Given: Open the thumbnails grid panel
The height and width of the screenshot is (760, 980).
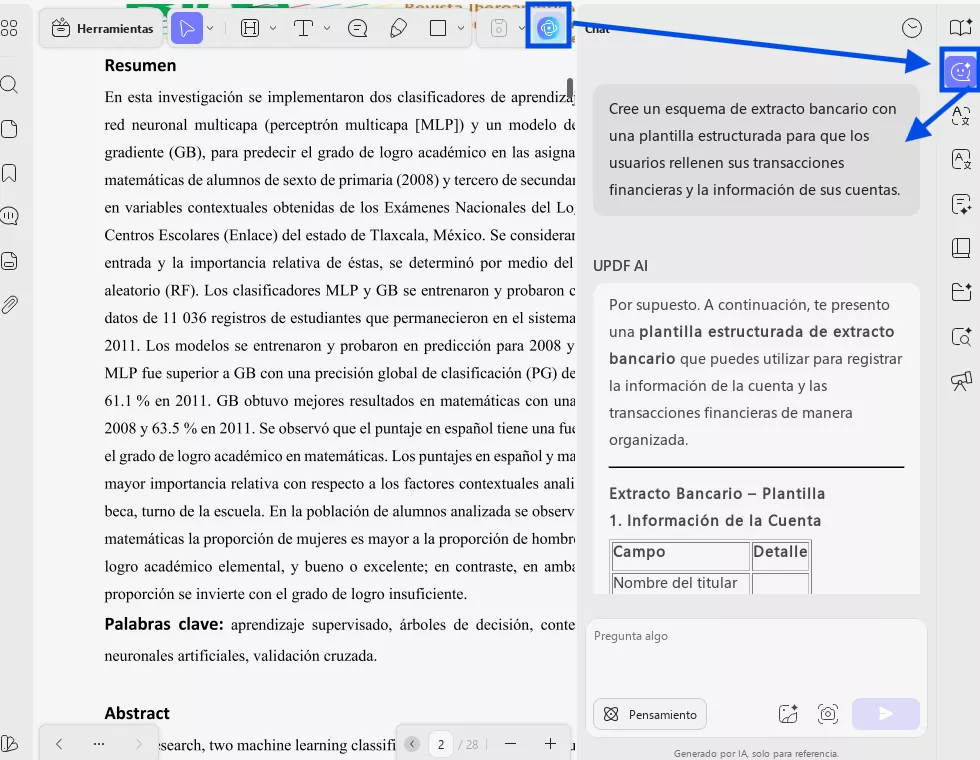Looking at the screenshot, I should (9, 28).
